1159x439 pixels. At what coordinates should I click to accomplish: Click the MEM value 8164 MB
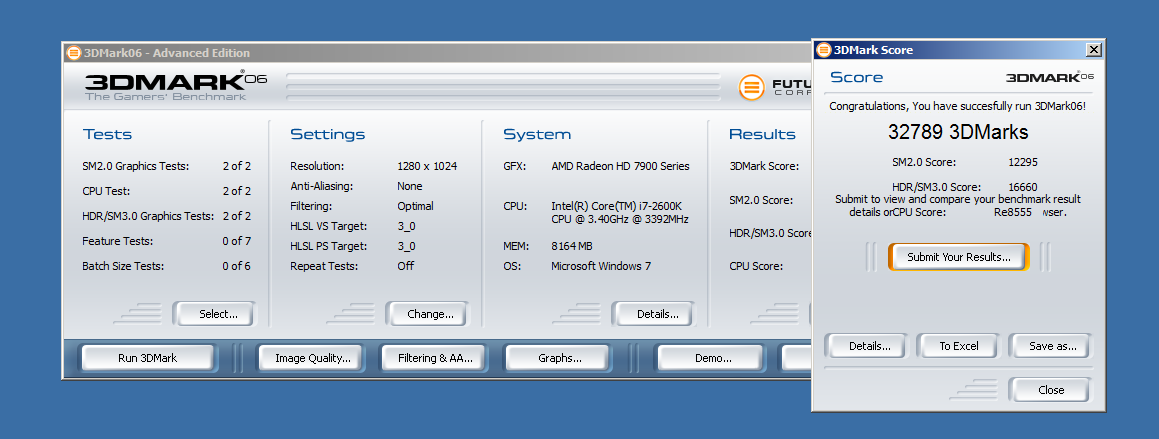tap(571, 246)
